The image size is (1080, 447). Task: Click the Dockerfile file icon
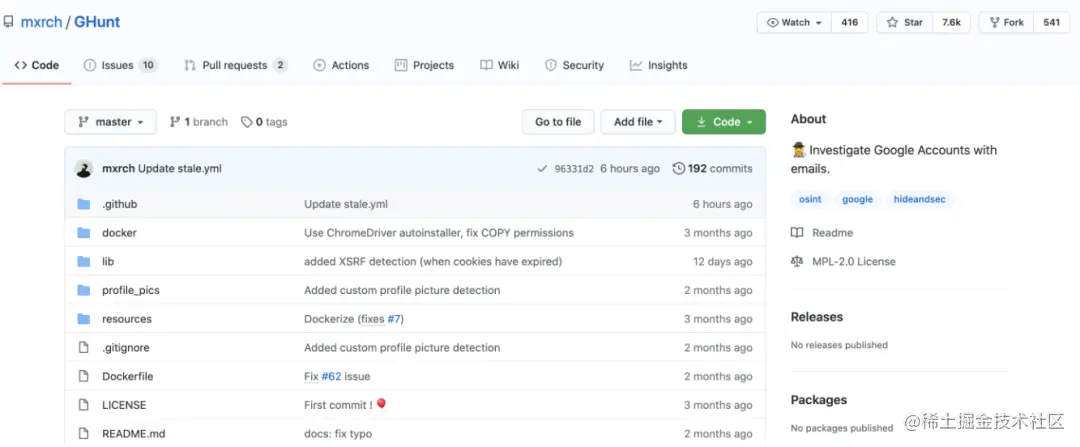click(x=84, y=376)
